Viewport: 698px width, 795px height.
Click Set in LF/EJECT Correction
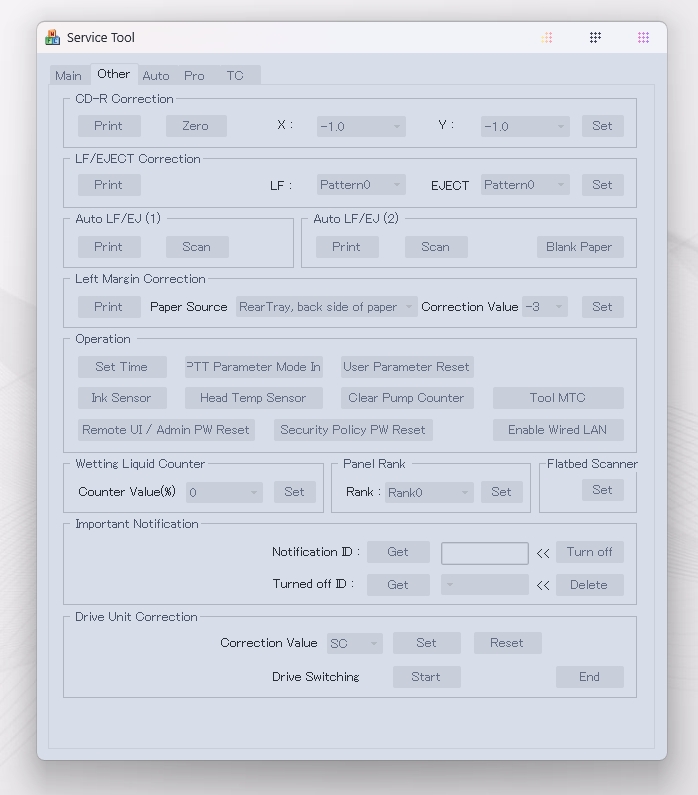pos(602,185)
